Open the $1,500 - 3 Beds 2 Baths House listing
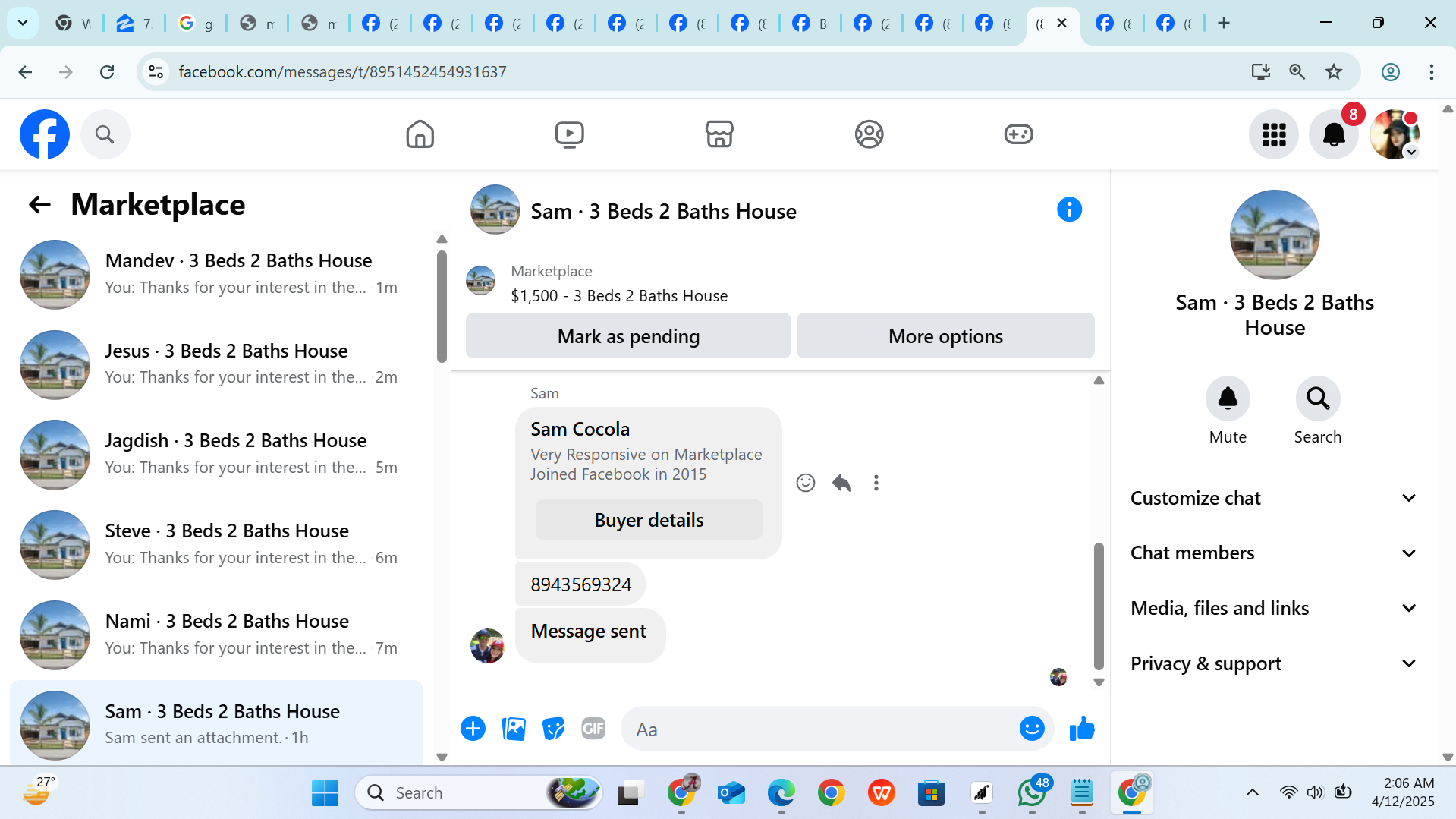The image size is (1456, 819). [x=619, y=296]
